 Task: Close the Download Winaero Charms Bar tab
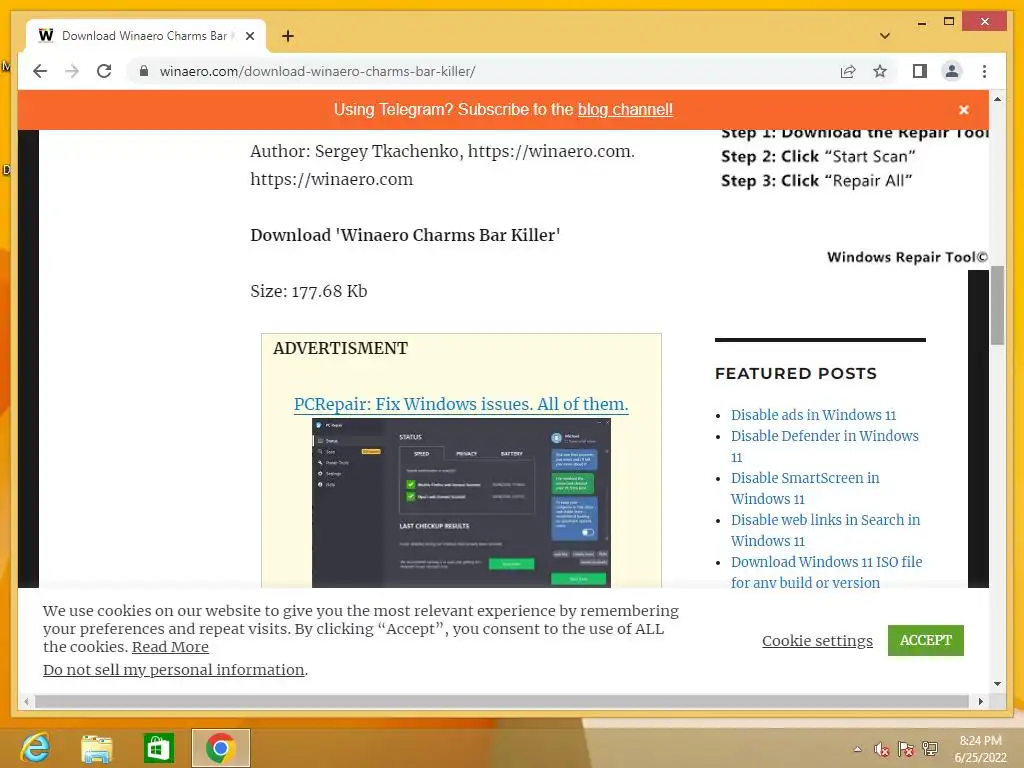point(249,36)
